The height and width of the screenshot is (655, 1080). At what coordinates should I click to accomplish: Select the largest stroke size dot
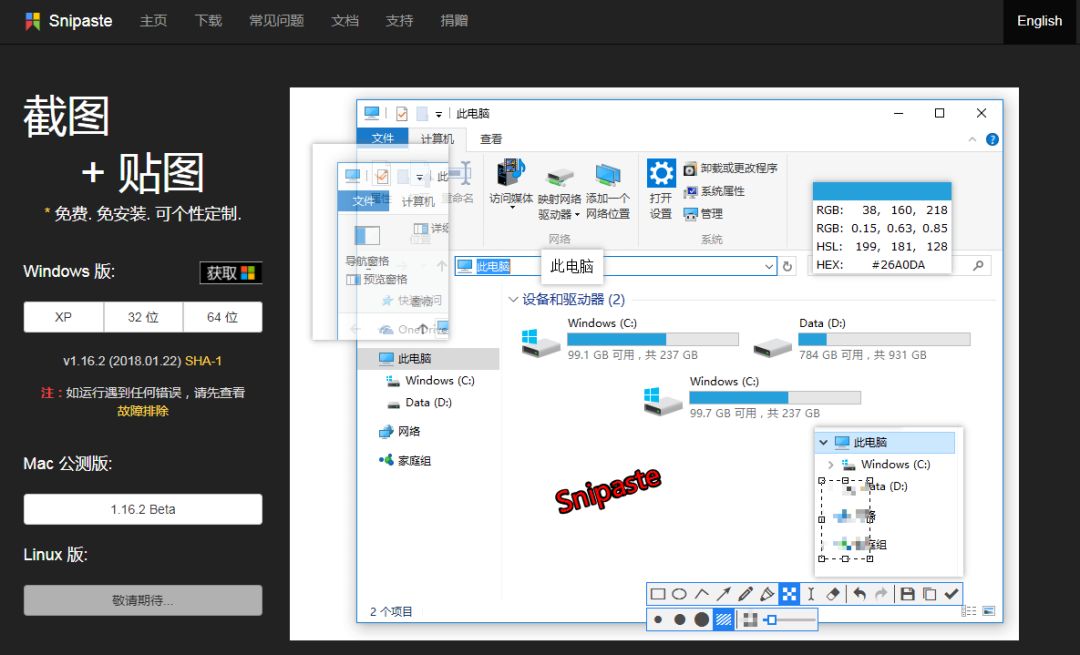(x=700, y=618)
